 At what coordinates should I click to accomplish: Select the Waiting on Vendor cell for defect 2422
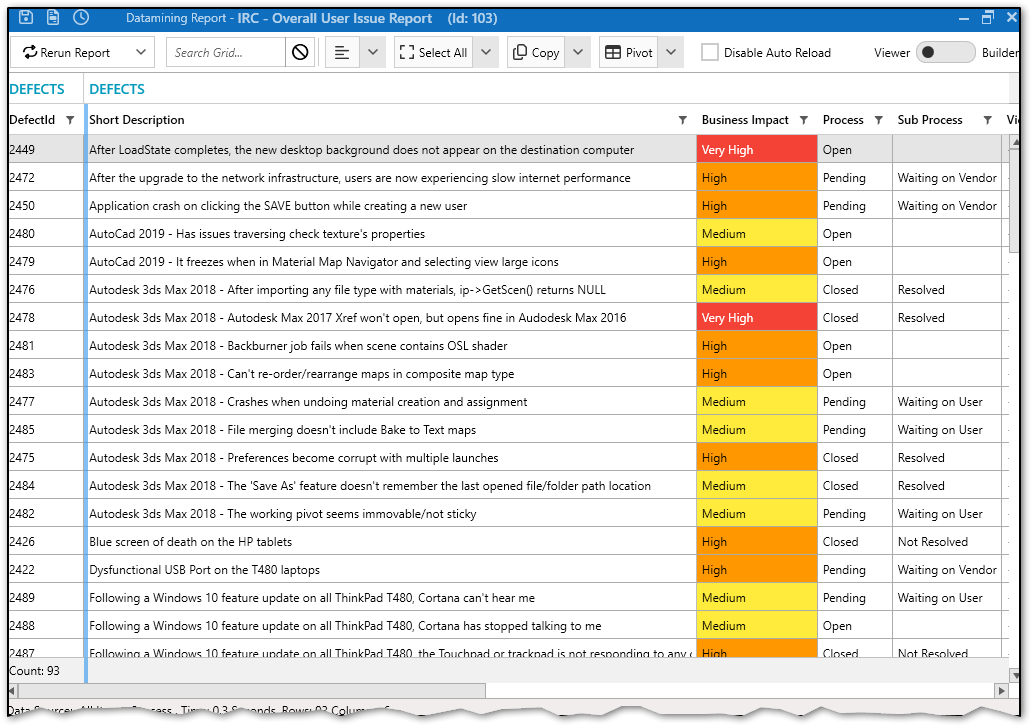946,569
